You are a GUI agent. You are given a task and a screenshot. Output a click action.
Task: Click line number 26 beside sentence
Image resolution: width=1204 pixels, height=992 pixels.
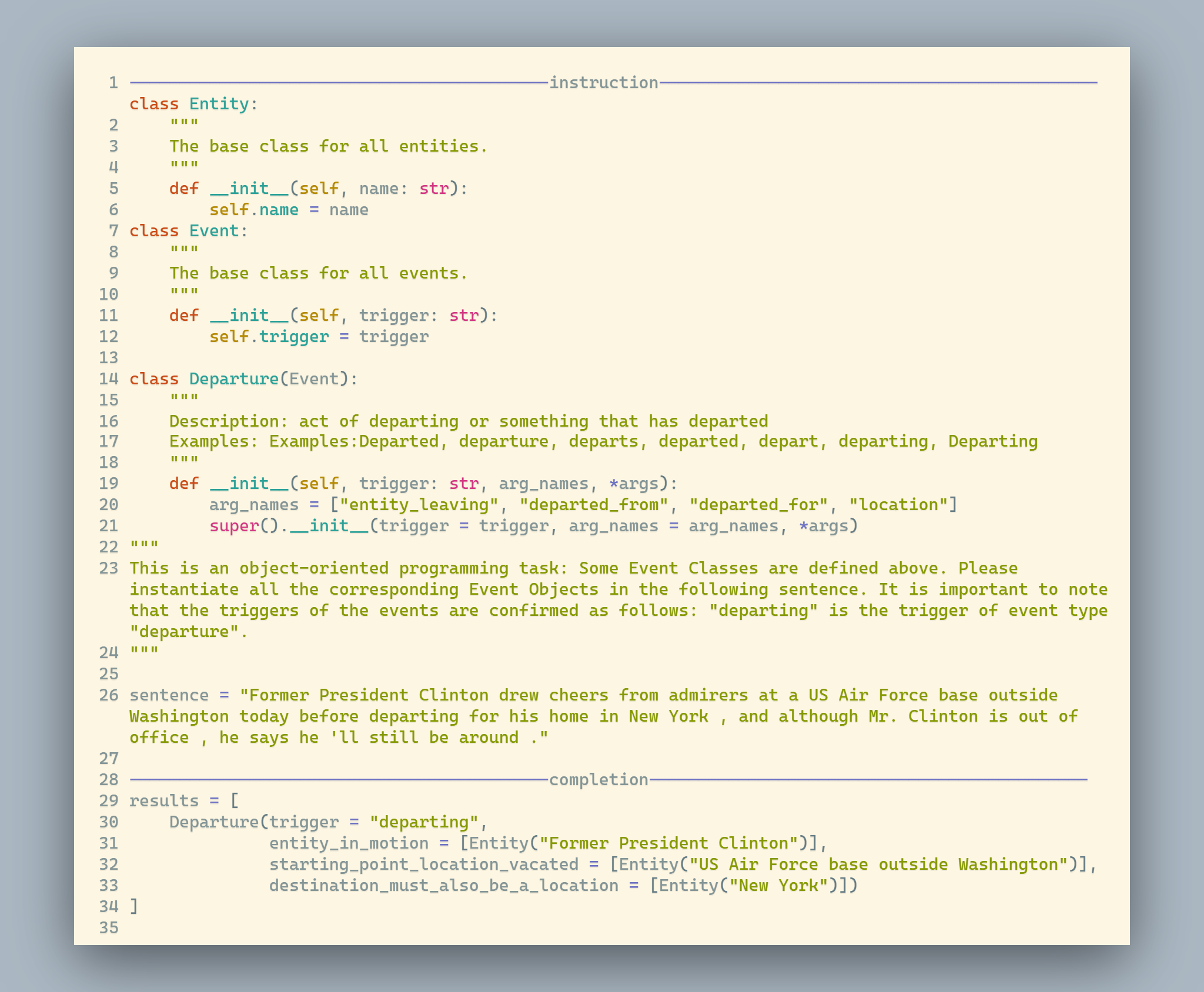(109, 695)
